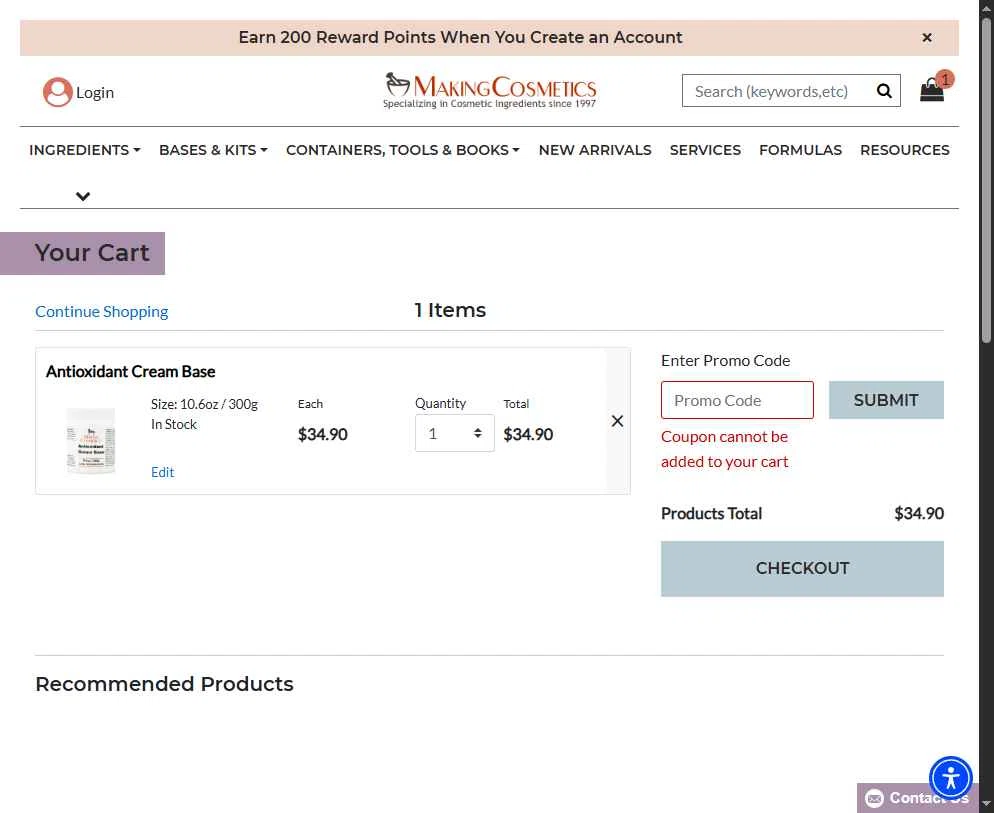
Task: Dismiss the reward points banner
Action: coord(926,37)
